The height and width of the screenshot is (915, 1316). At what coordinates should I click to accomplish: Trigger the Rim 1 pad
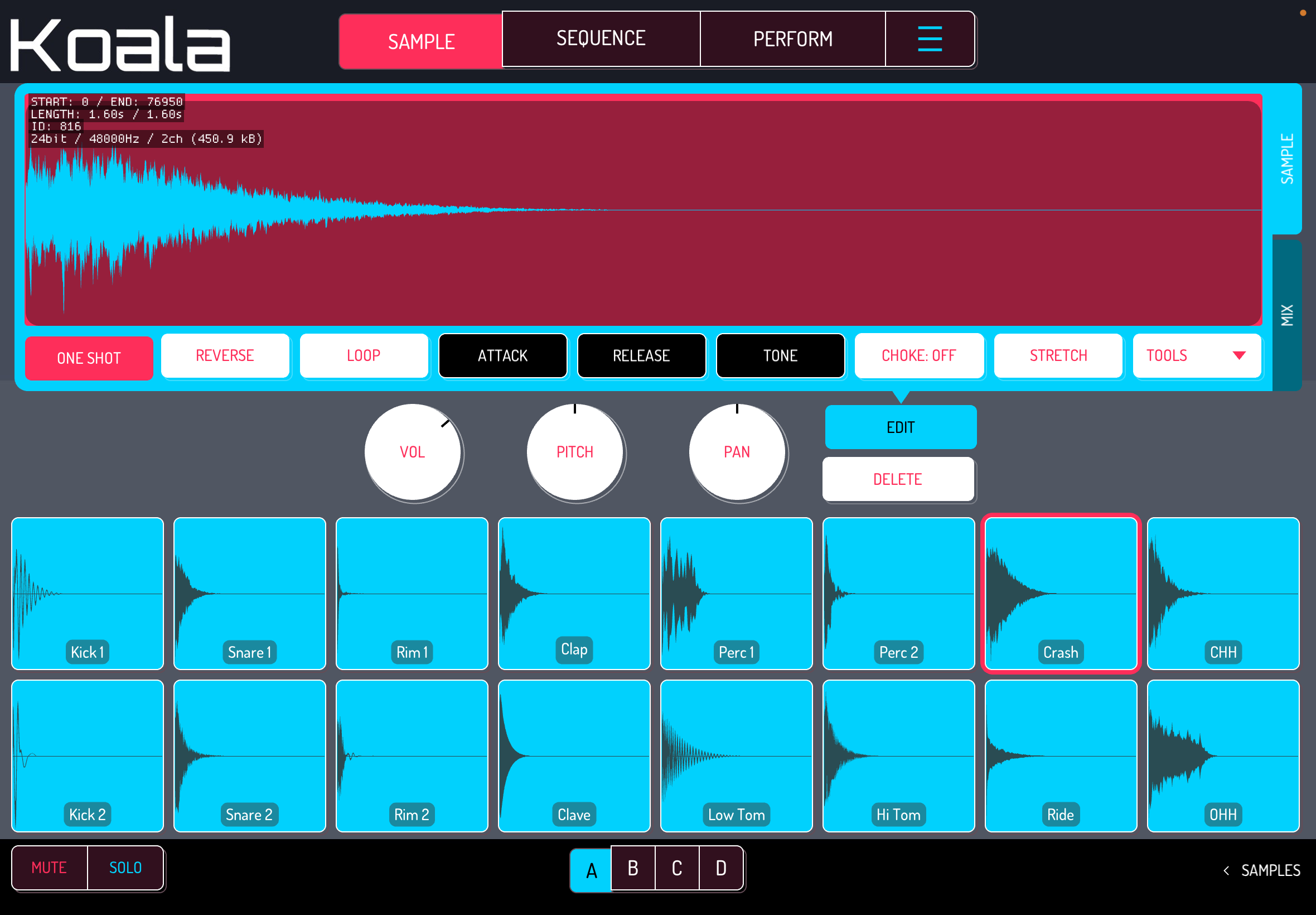pyautogui.click(x=412, y=594)
